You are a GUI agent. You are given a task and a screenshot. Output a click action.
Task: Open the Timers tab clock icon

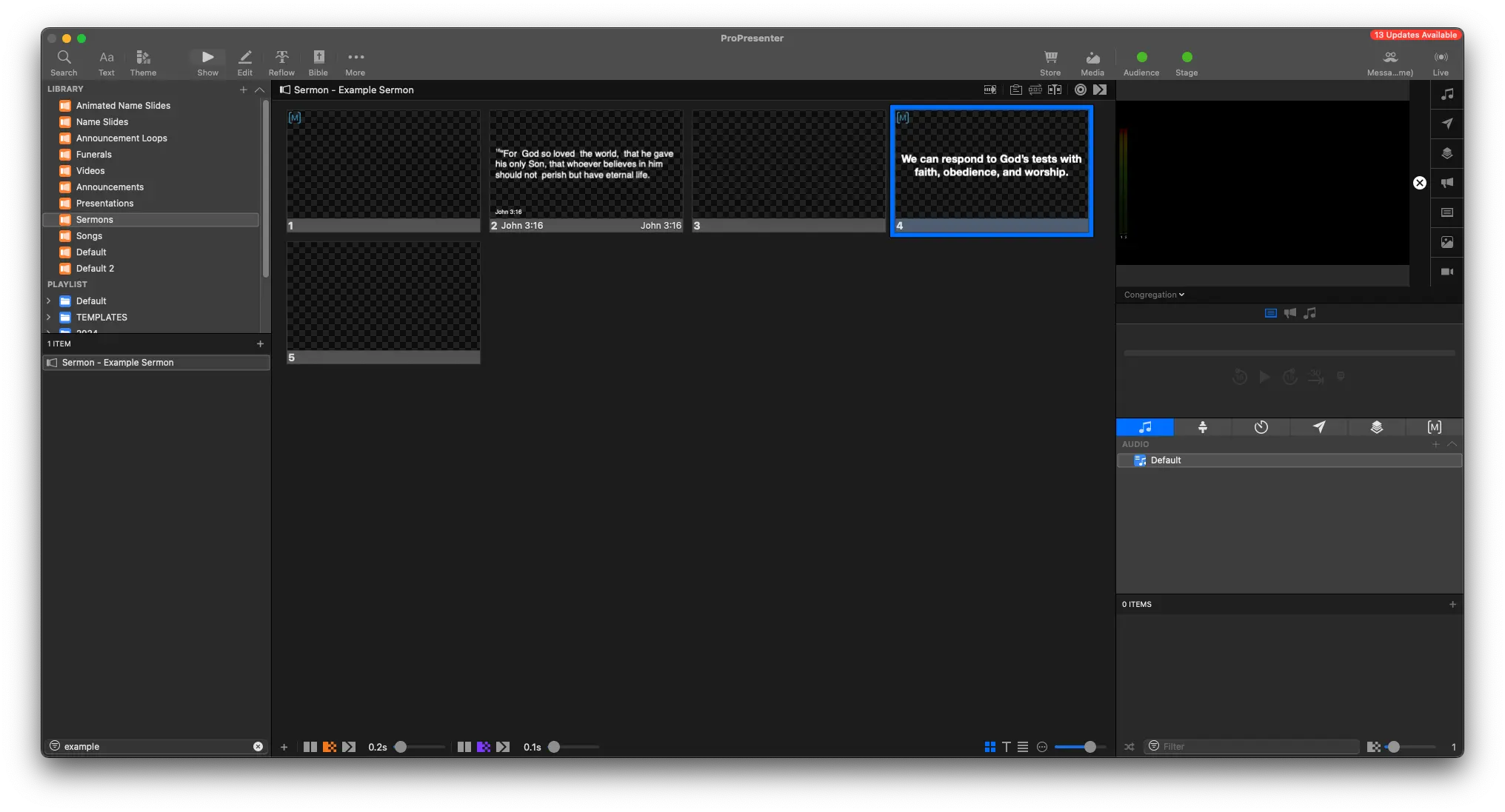click(1261, 427)
